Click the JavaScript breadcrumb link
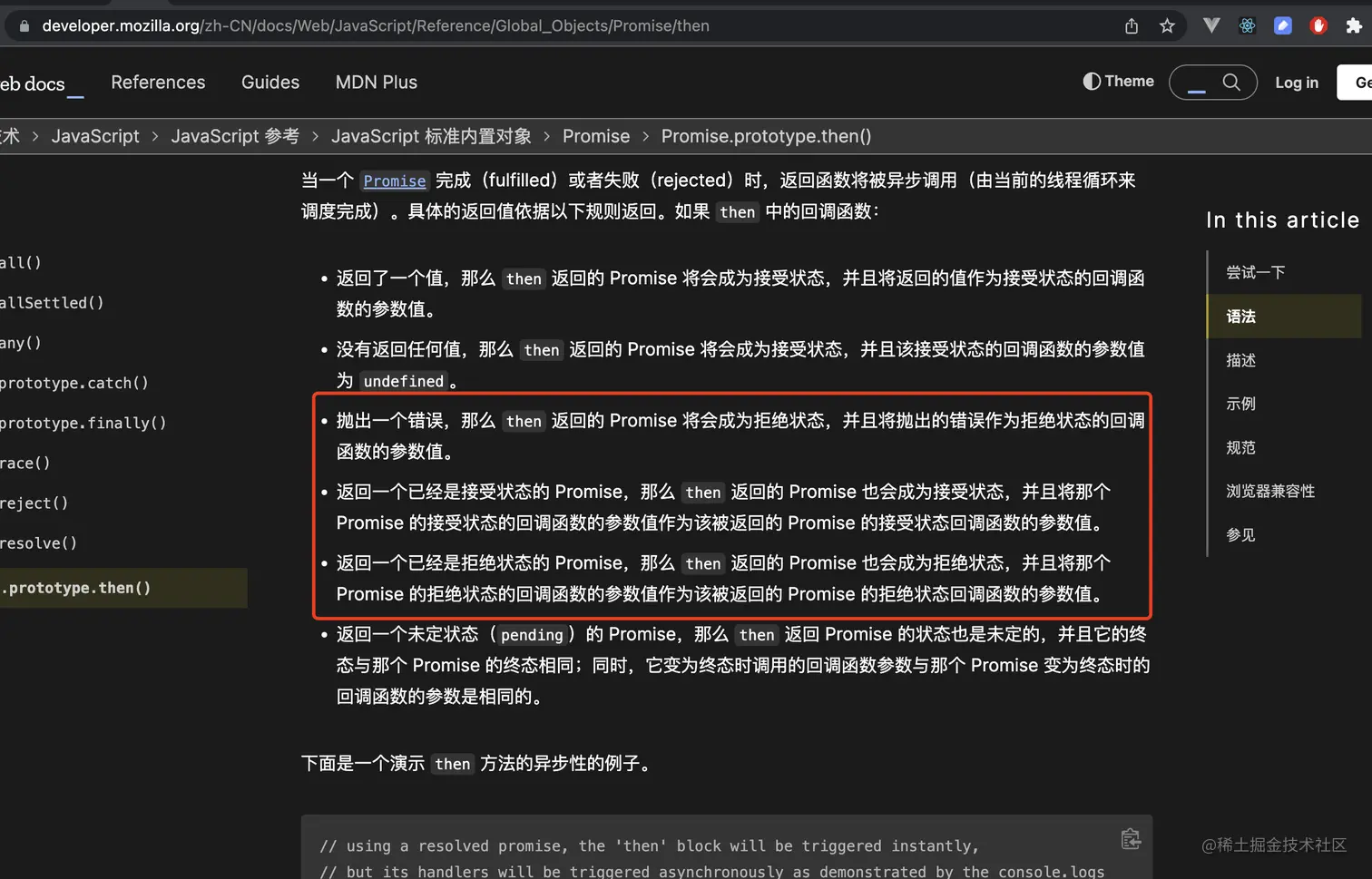The height and width of the screenshot is (879, 1372). (x=94, y=136)
